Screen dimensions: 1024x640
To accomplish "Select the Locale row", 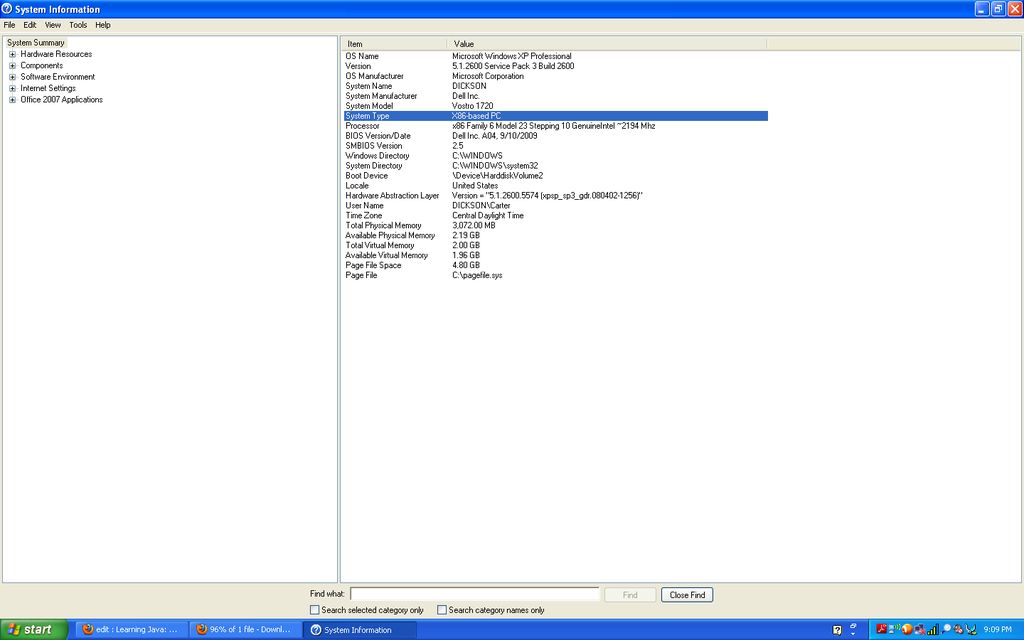I will tap(556, 185).
